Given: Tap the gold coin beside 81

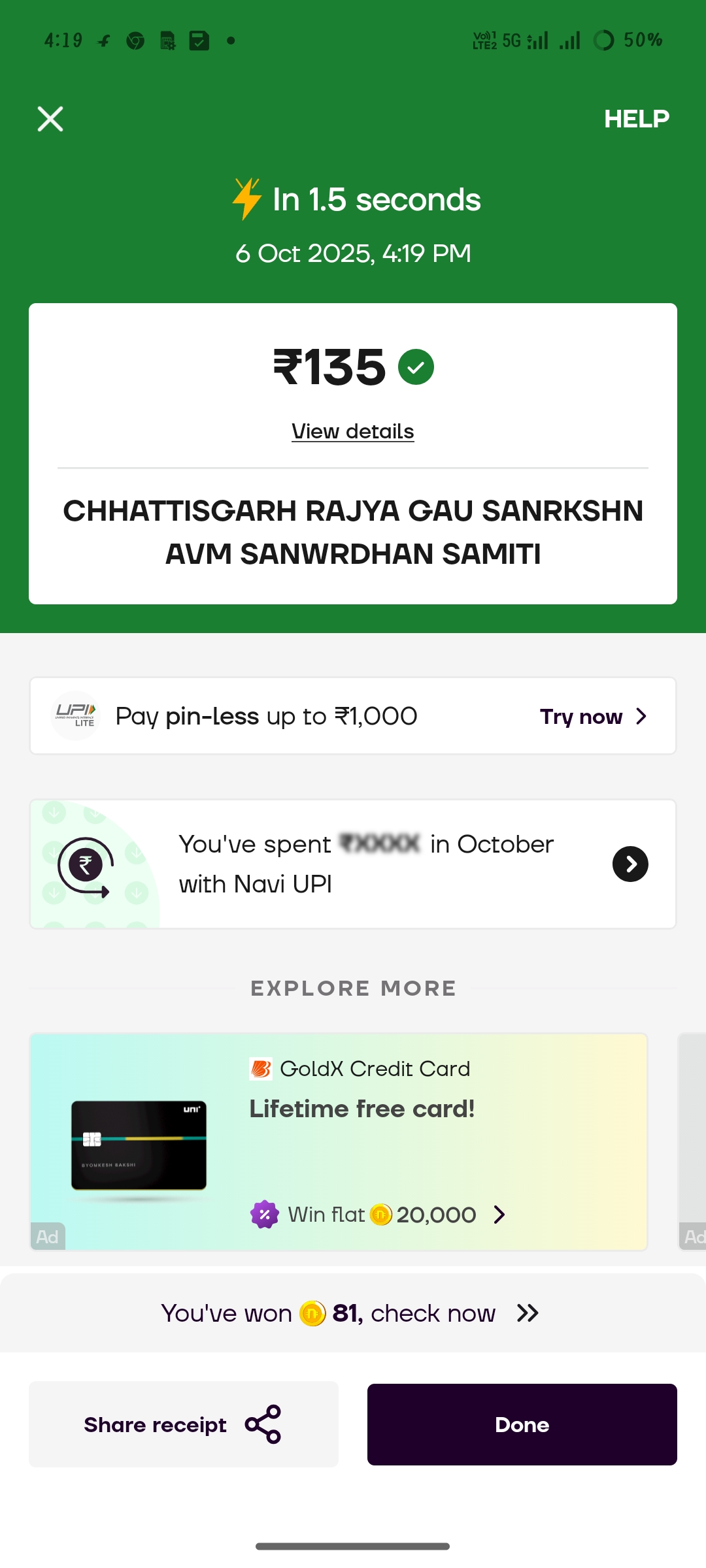Looking at the screenshot, I should [x=312, y=1313].
